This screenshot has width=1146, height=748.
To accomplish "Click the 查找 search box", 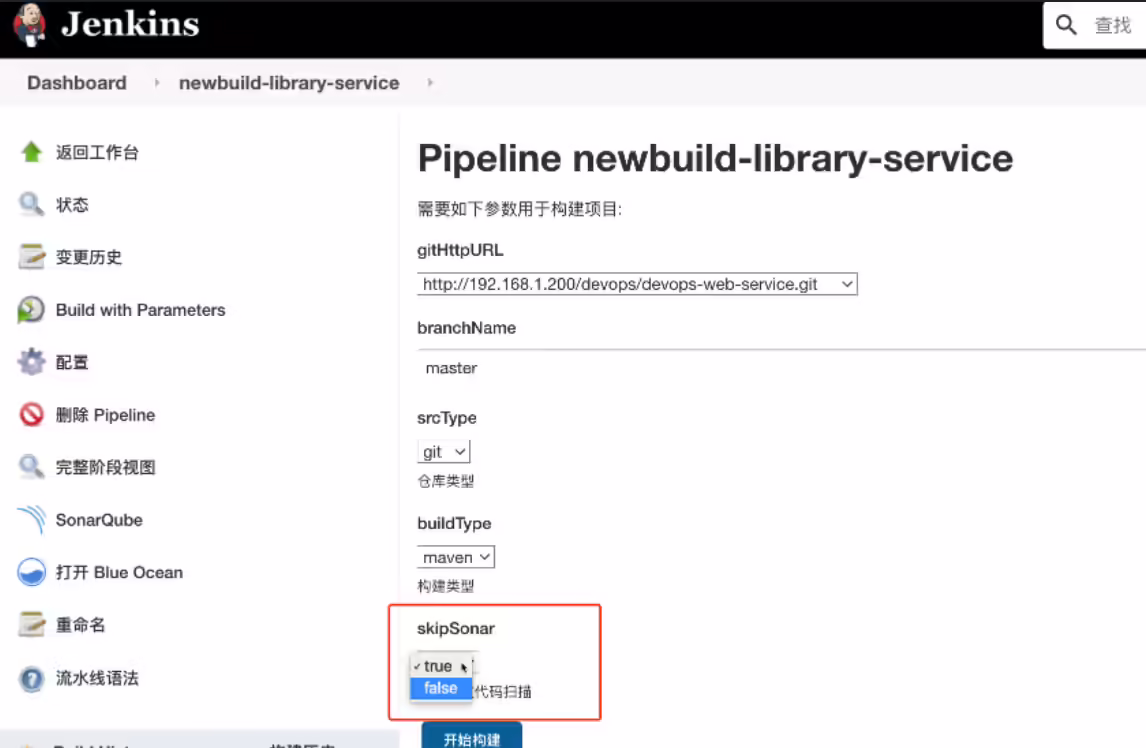I will coord(1094,26).
